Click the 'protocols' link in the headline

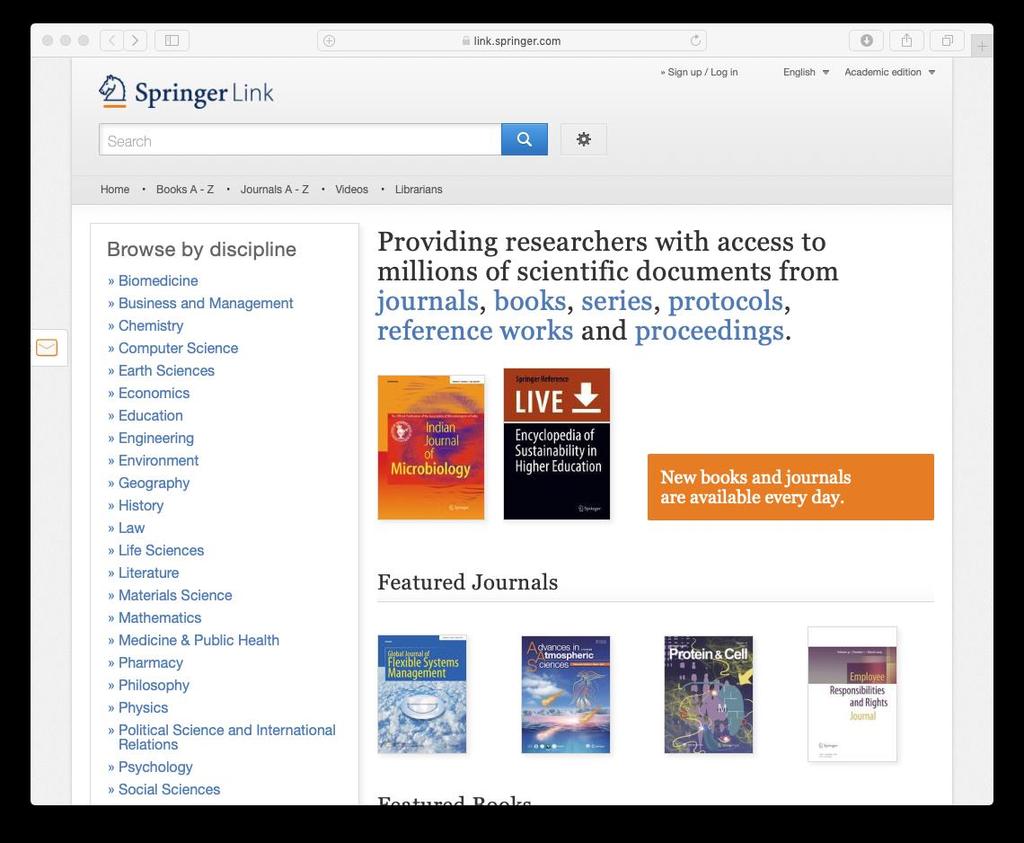tap(725, 302)
